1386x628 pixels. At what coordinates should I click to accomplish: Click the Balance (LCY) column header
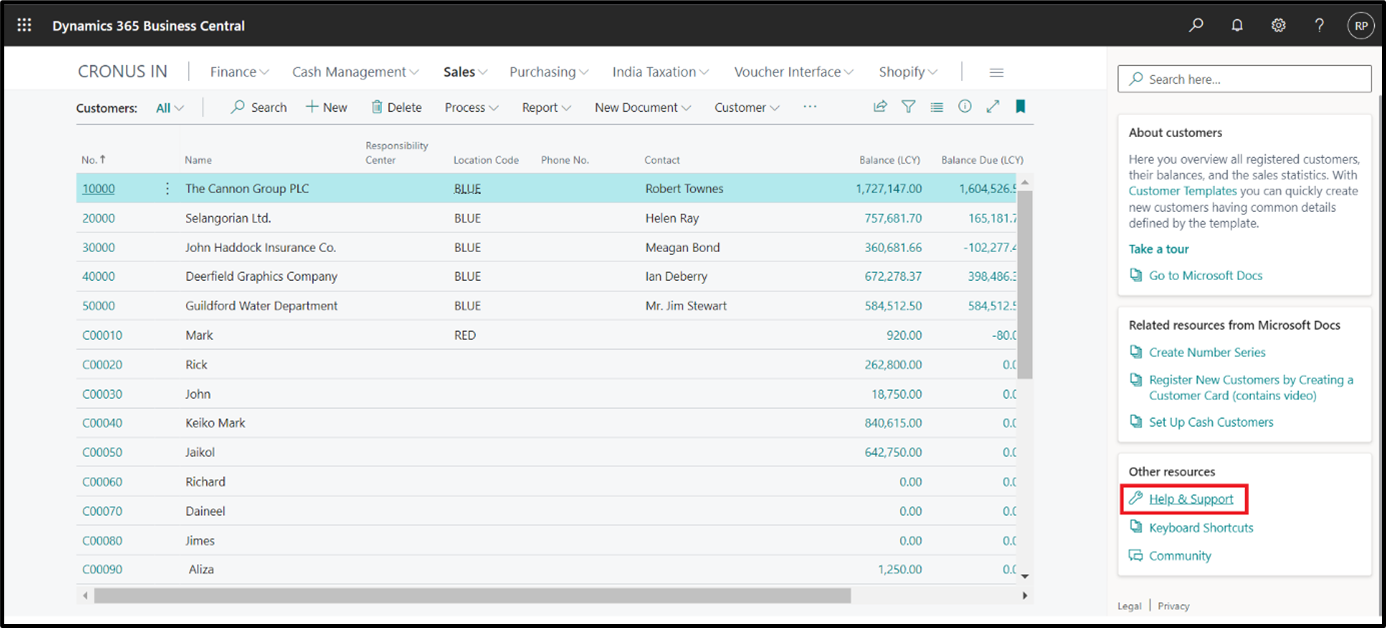[x=891, y=160]
